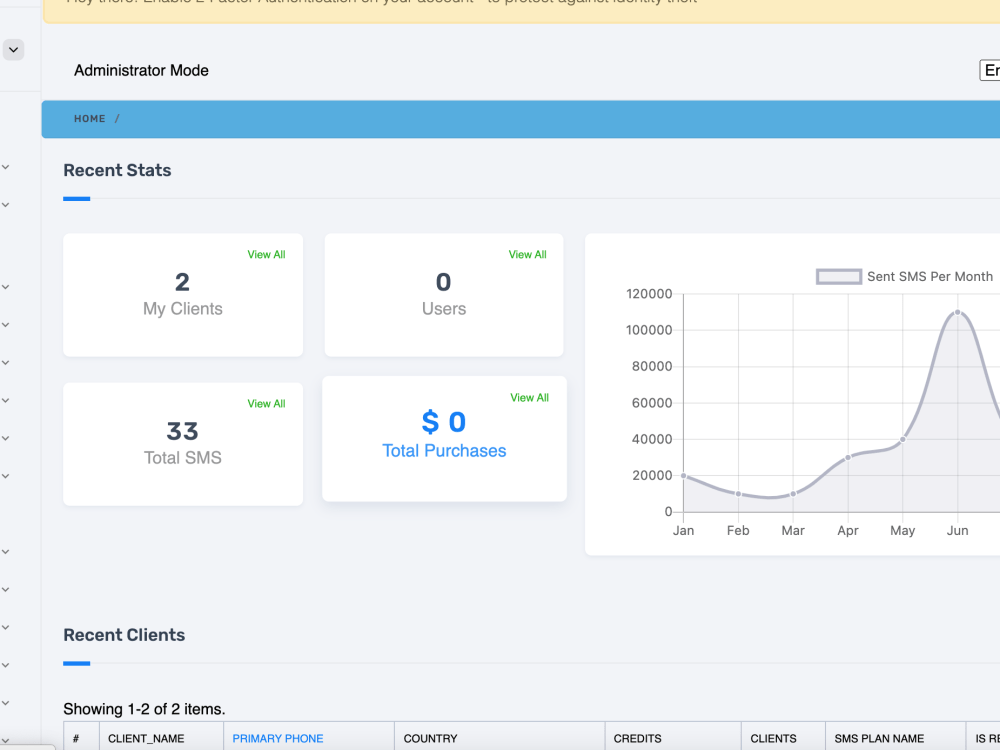Click the Users label
The width and height of the screenshot is (1000, 750).
click(444, 309)
